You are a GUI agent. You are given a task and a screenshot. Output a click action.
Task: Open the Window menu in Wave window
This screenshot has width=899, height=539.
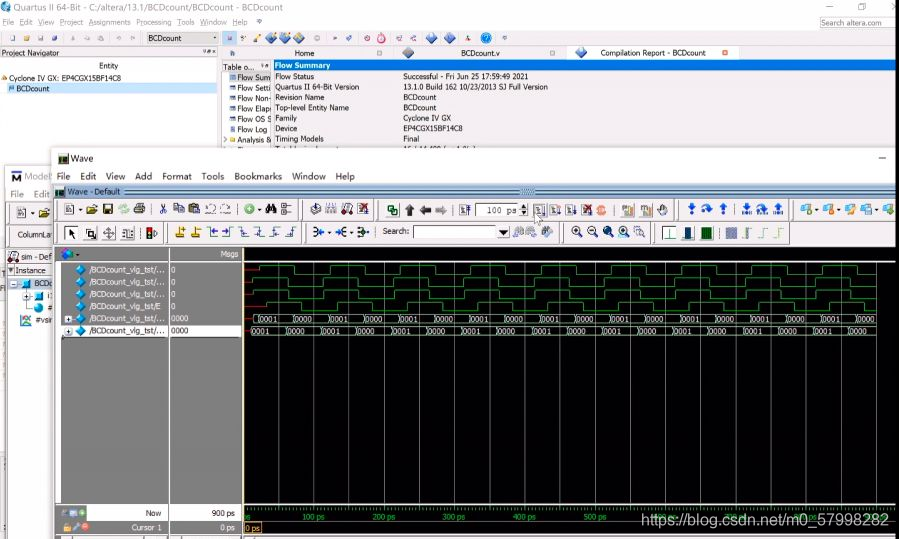(308, 177)
